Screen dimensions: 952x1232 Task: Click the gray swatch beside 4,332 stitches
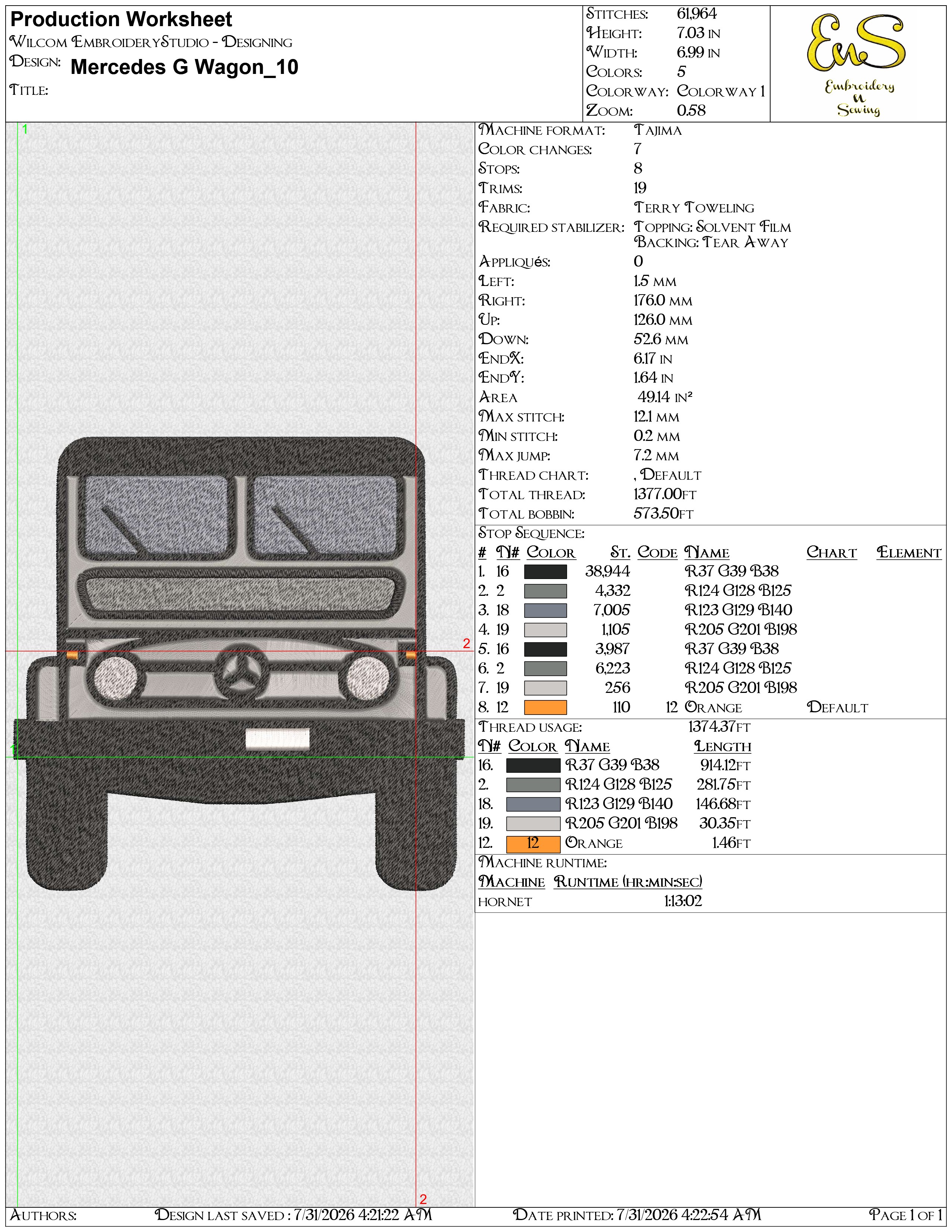(x=545, y=591)
